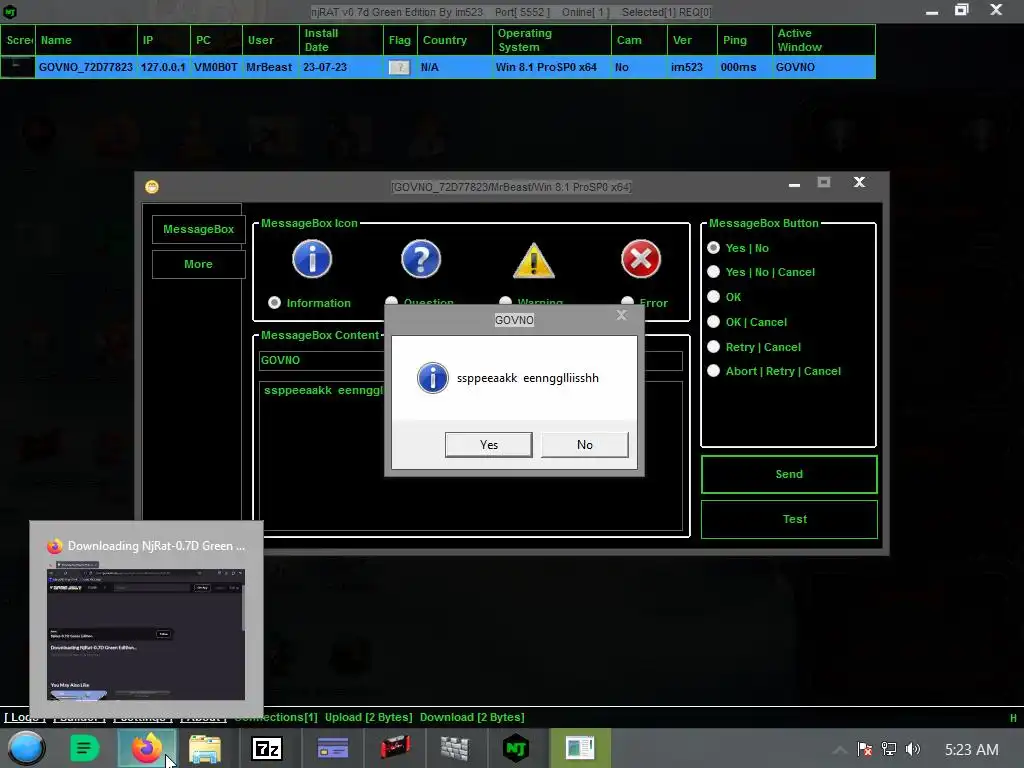
Task: Select the OK | Cancel option
Action: coord(713,322)
